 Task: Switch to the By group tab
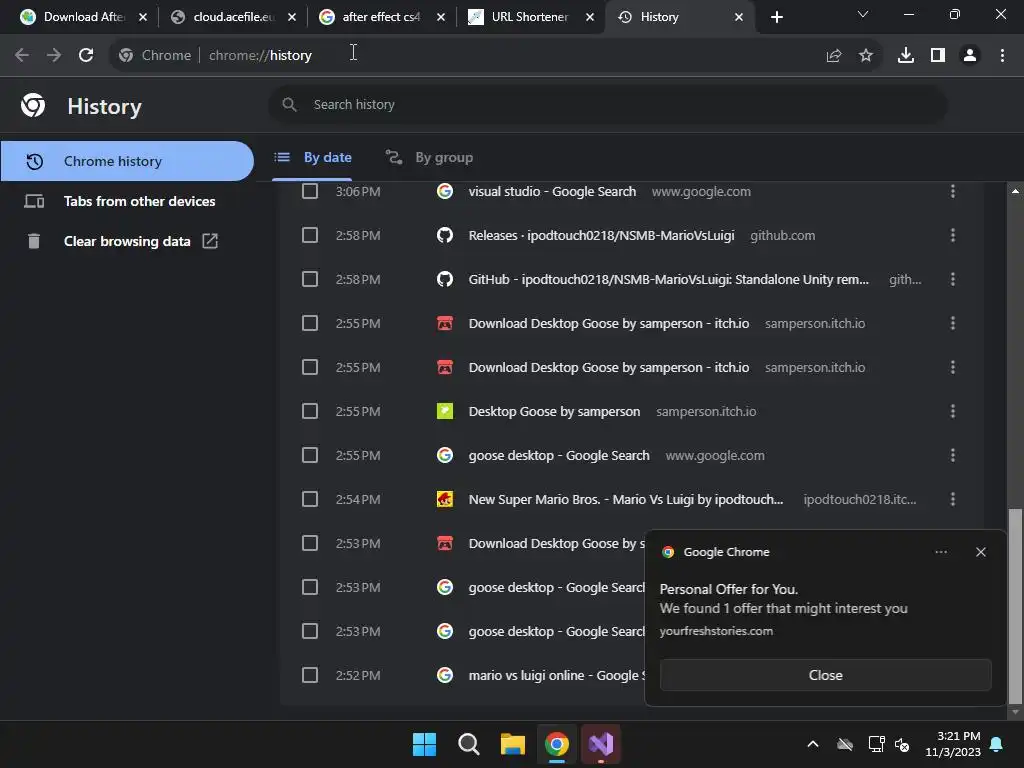coord(429,157)
